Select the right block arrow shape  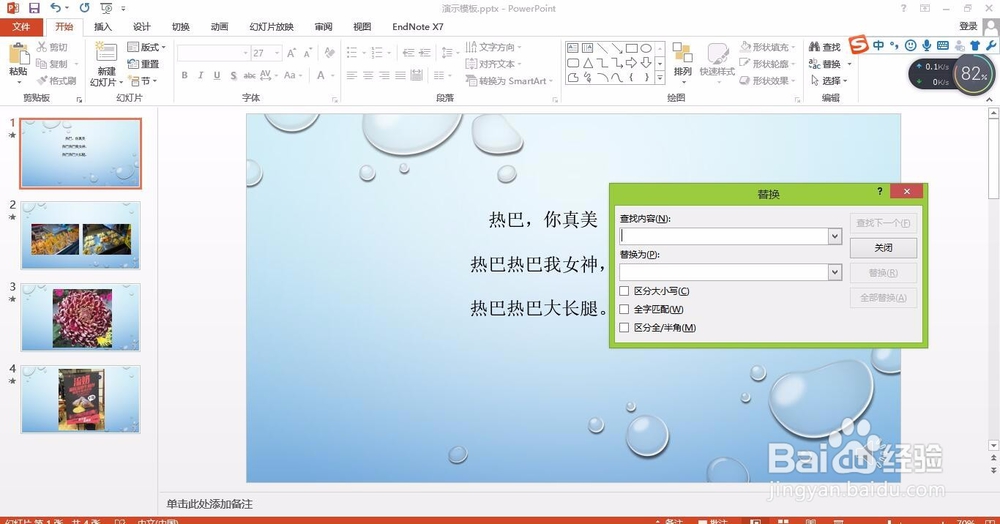(x=631, y=63)
